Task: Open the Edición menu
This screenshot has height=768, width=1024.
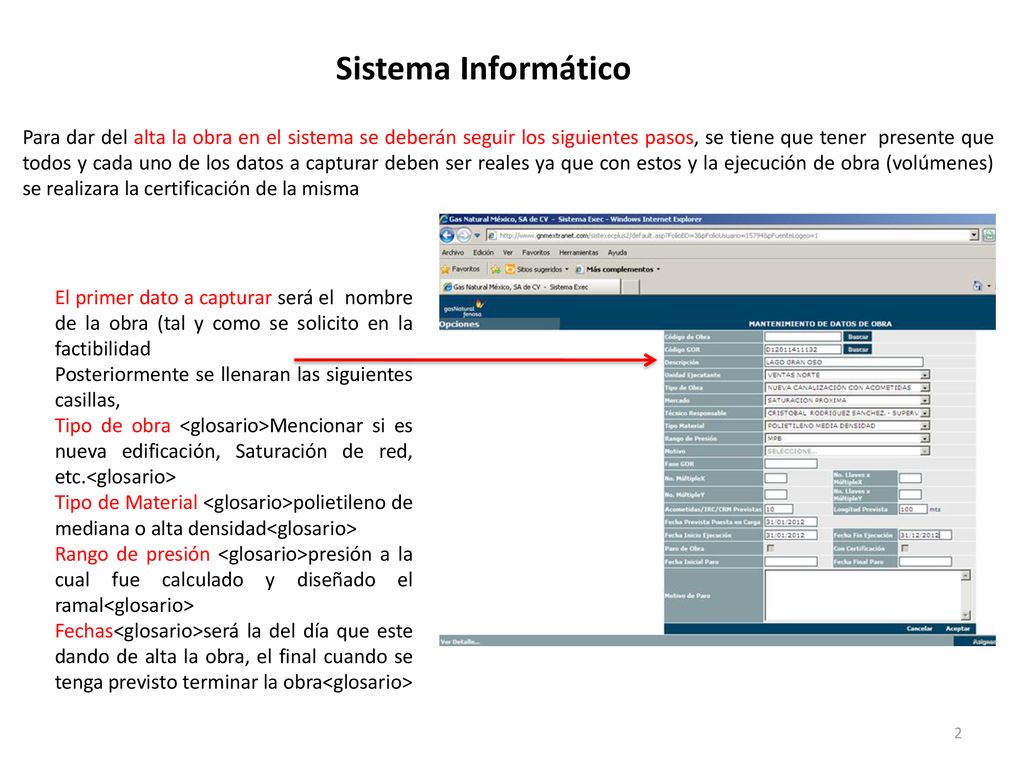Action: 483,252
